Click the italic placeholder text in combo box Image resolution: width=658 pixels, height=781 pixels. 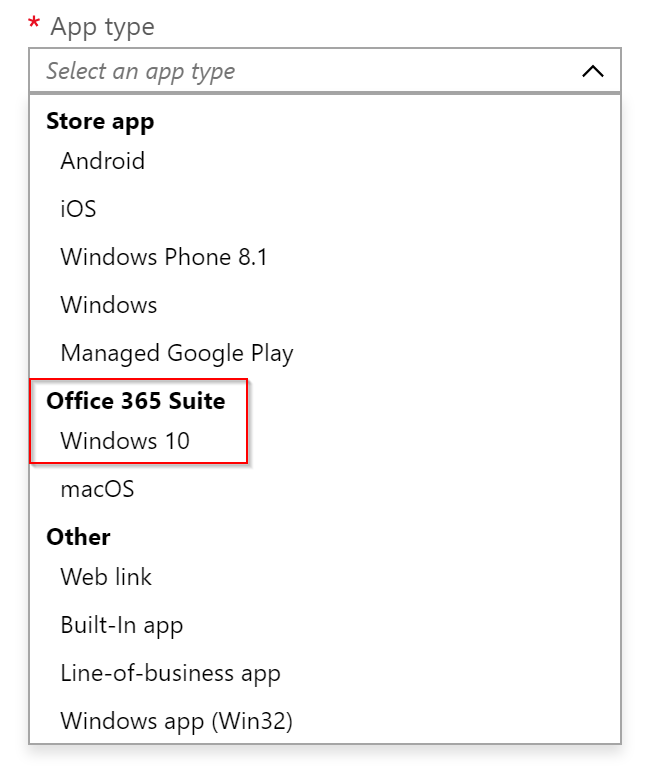coord(140,71)
